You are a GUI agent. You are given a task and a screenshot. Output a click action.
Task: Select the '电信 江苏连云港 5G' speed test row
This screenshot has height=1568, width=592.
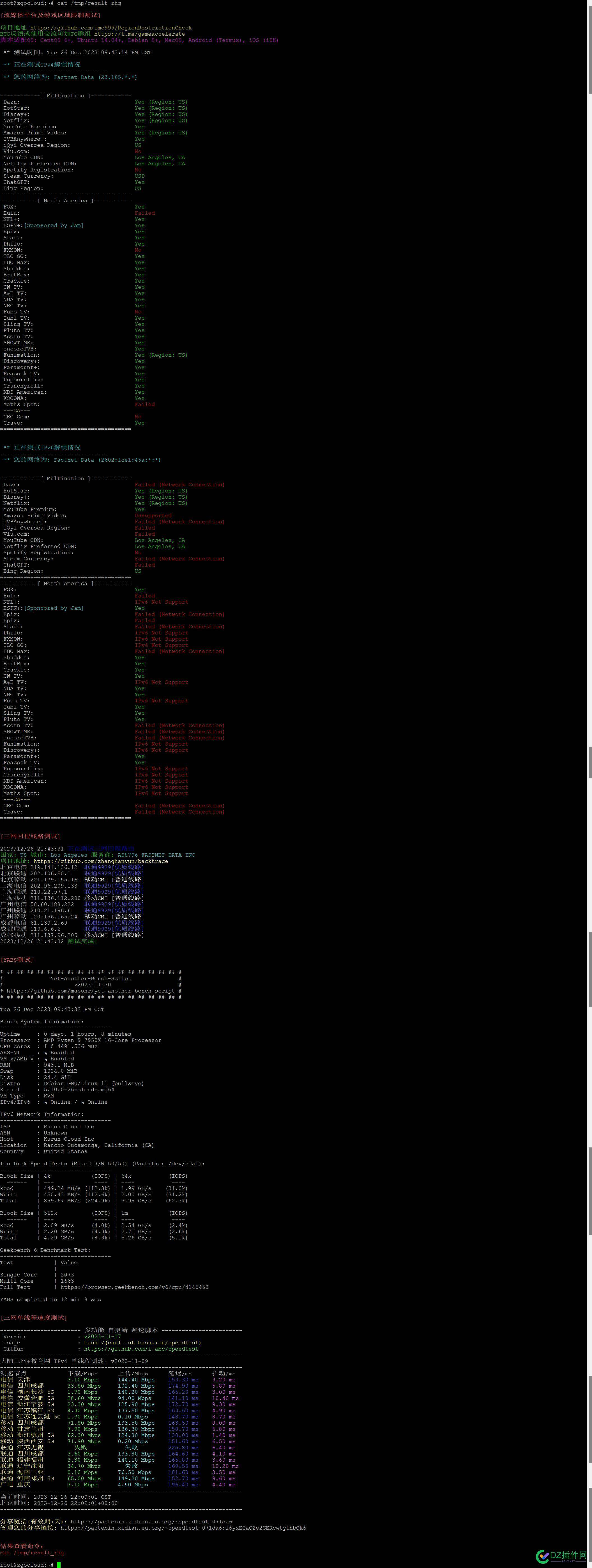click(118, 1416)
